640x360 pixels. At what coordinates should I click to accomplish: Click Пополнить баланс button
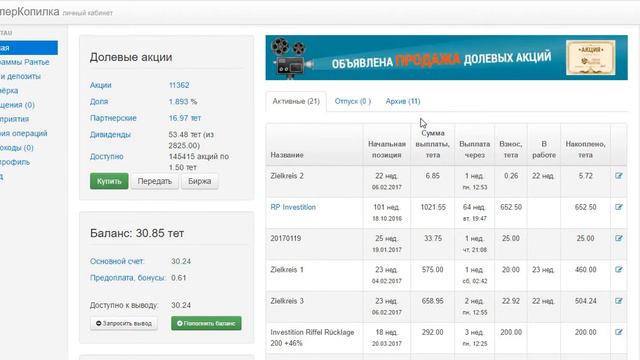pyautogui.click(x=206, y=323)
